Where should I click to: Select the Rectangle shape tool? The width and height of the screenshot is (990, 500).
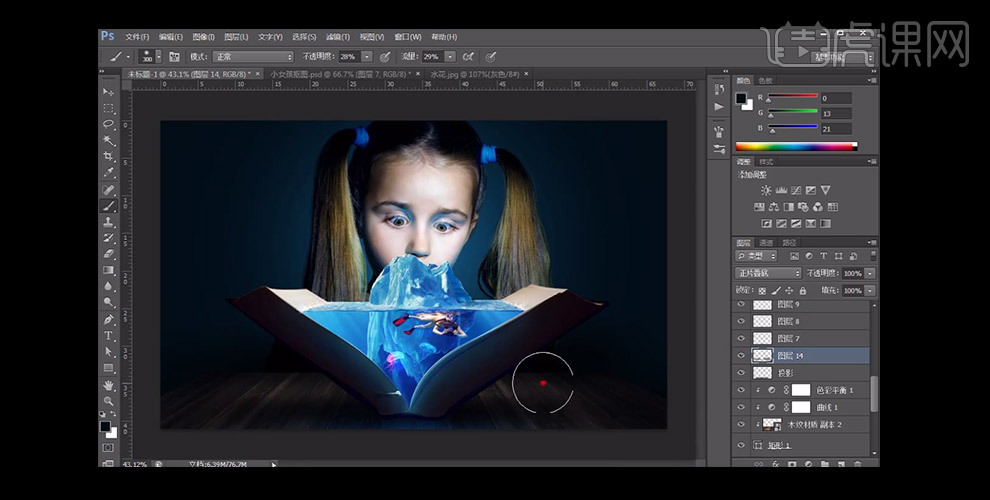(x=109, y=367)
